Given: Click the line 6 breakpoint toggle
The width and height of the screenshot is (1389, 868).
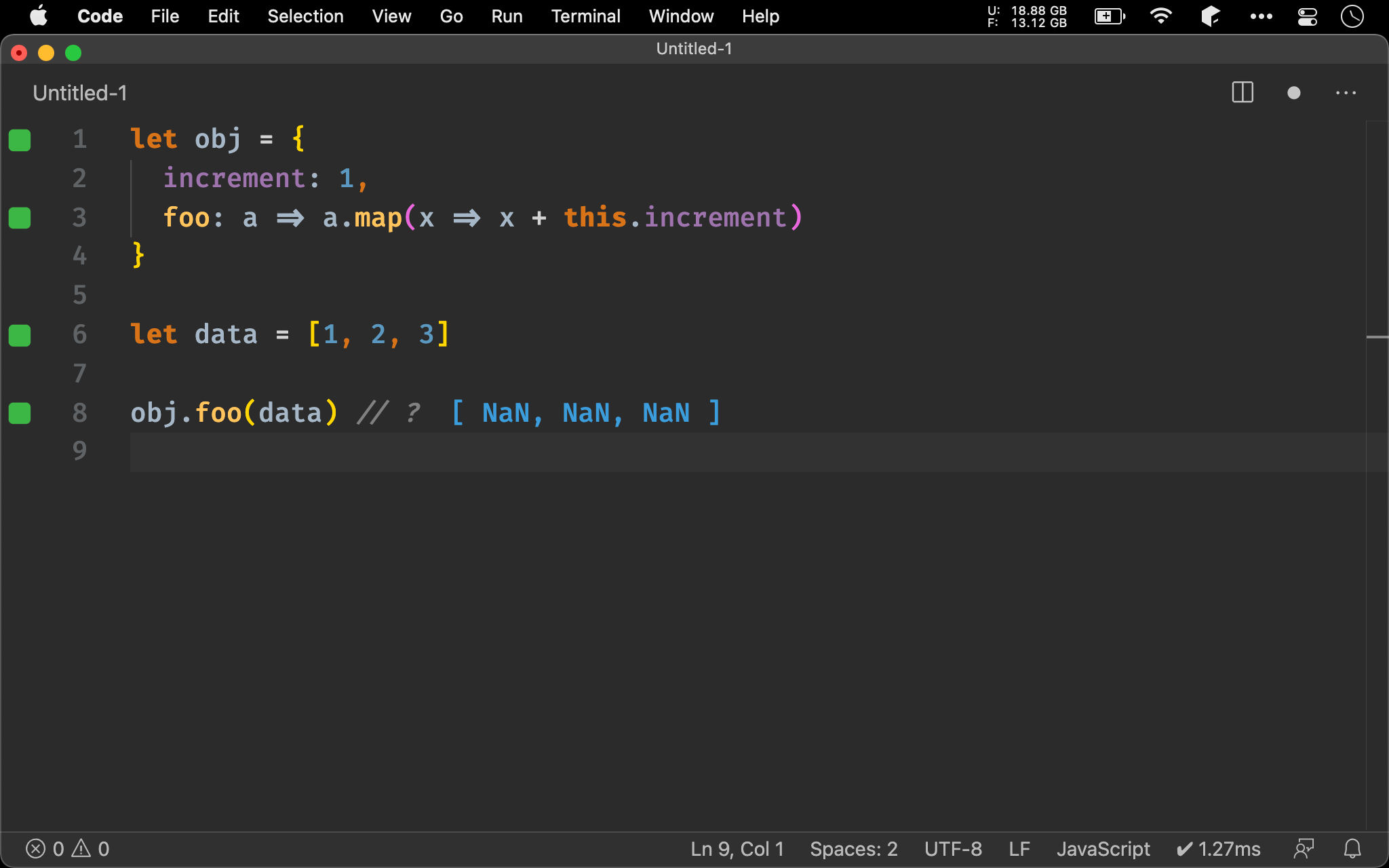Looking at the screenshot, I should pos(20,335).
